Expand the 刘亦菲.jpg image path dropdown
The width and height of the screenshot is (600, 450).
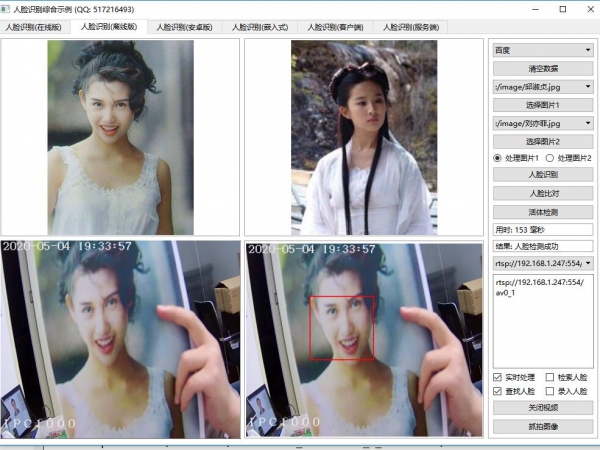click(543, 122)
